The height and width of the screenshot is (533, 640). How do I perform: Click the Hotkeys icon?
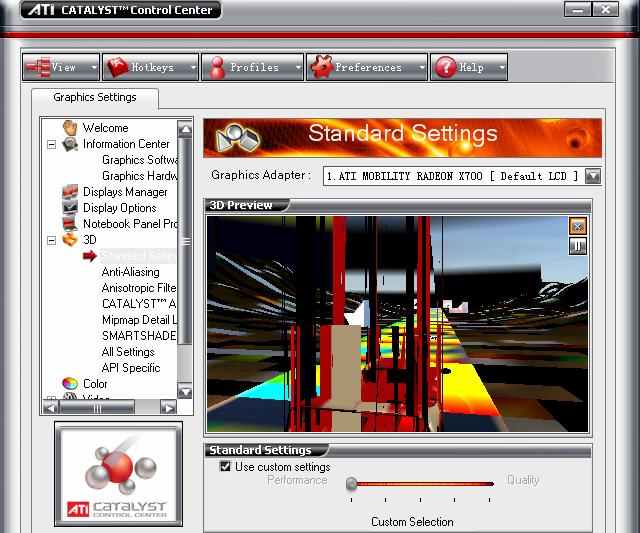pos(117,67)
